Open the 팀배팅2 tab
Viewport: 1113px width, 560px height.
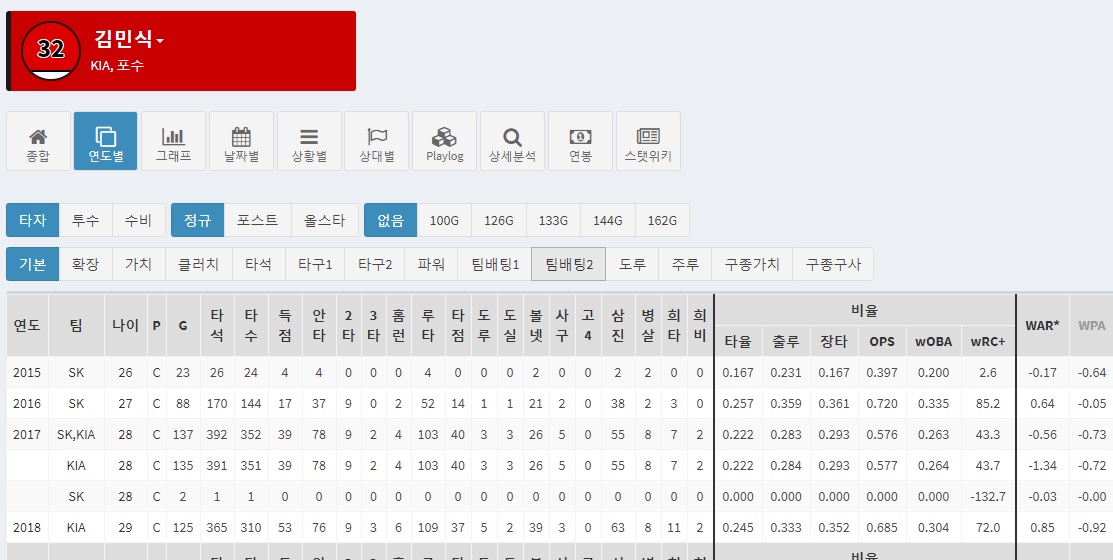tap(568, 265)
